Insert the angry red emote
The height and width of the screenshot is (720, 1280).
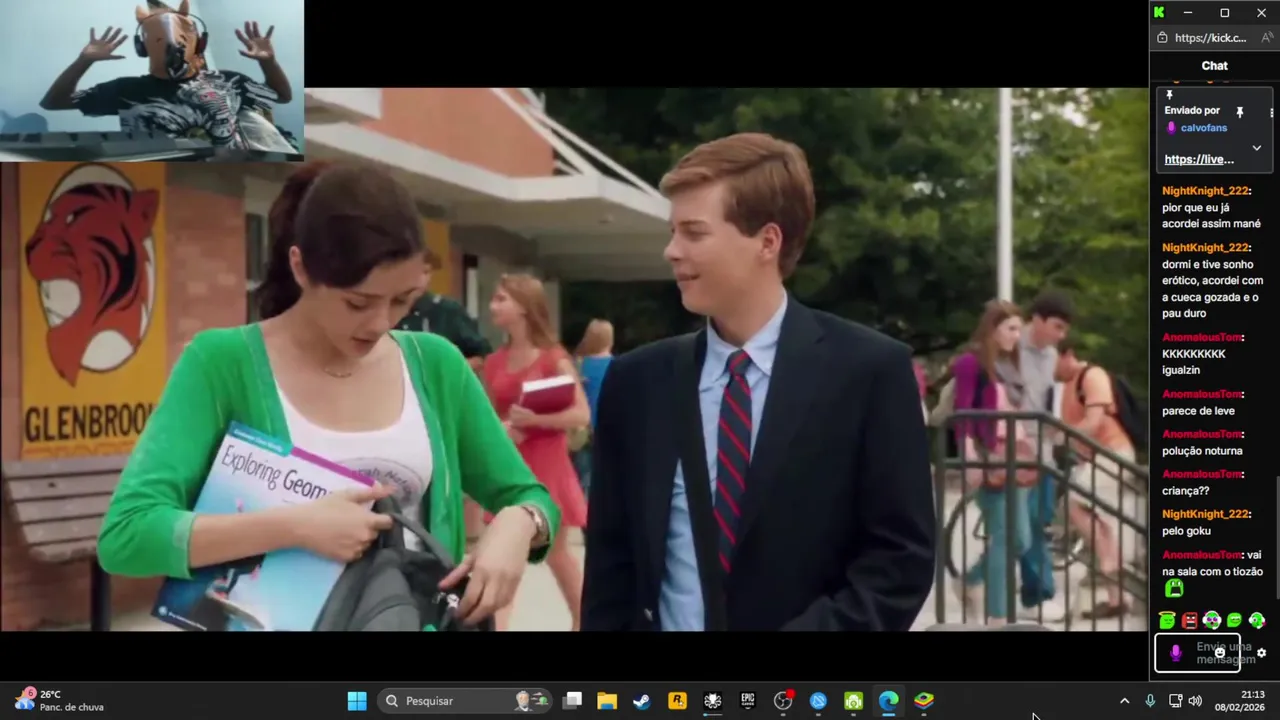coord(1189,621)
